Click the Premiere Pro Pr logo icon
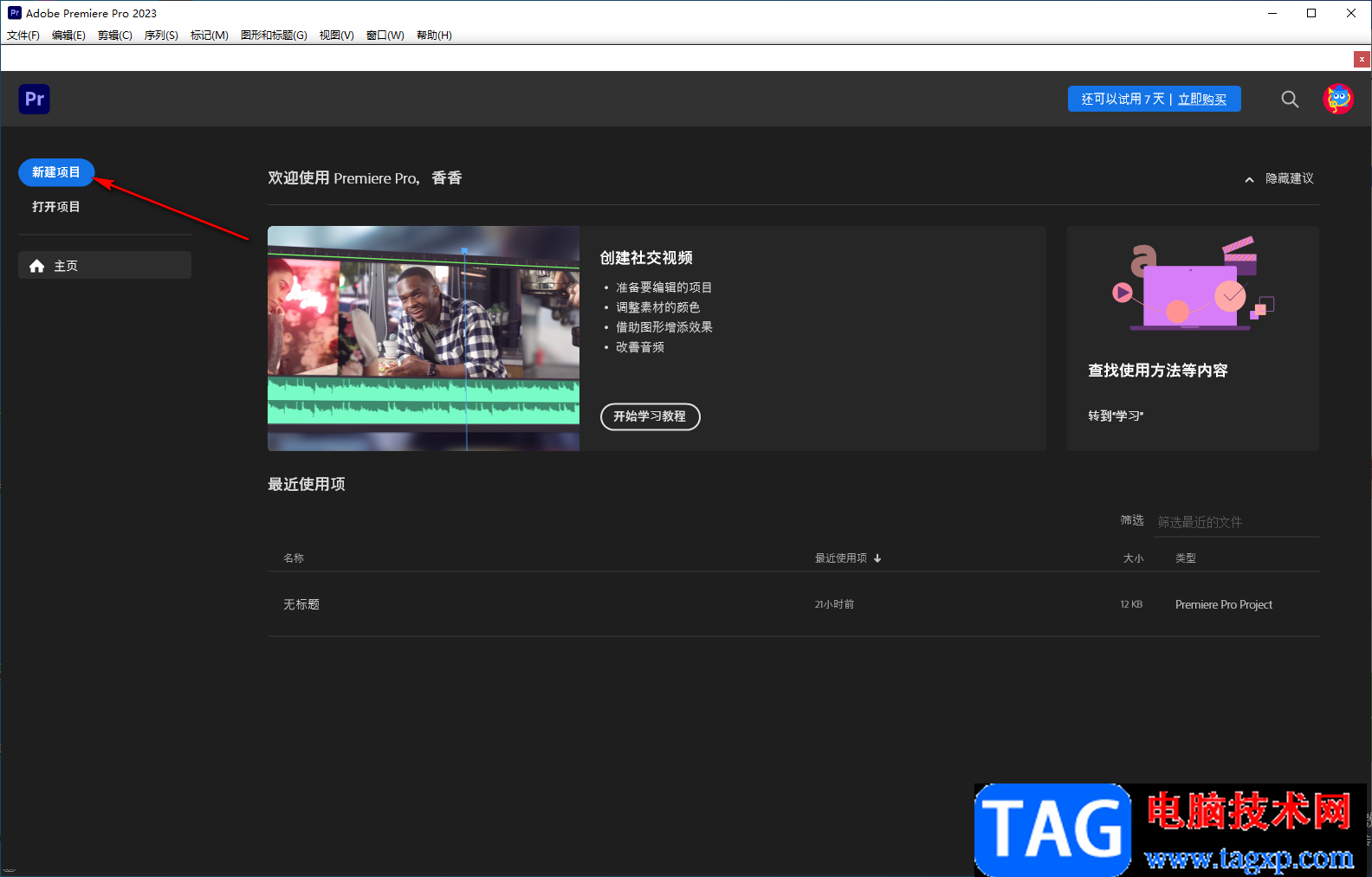Viewport: 1372px width, 877px height. [x=34, y=99]
